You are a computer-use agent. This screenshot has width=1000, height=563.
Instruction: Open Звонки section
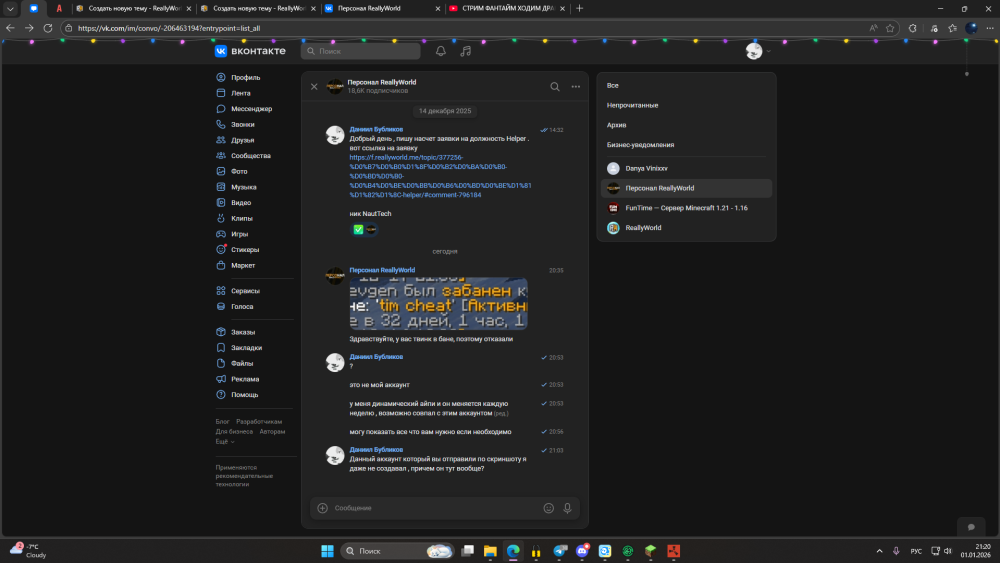(242, 124)
